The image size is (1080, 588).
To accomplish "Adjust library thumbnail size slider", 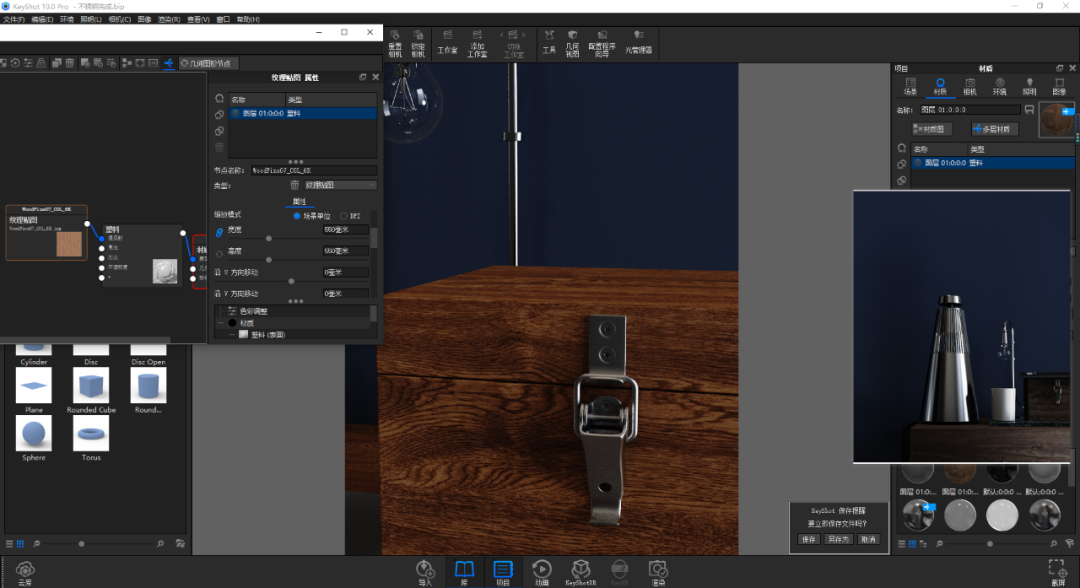I will point(81,544).
